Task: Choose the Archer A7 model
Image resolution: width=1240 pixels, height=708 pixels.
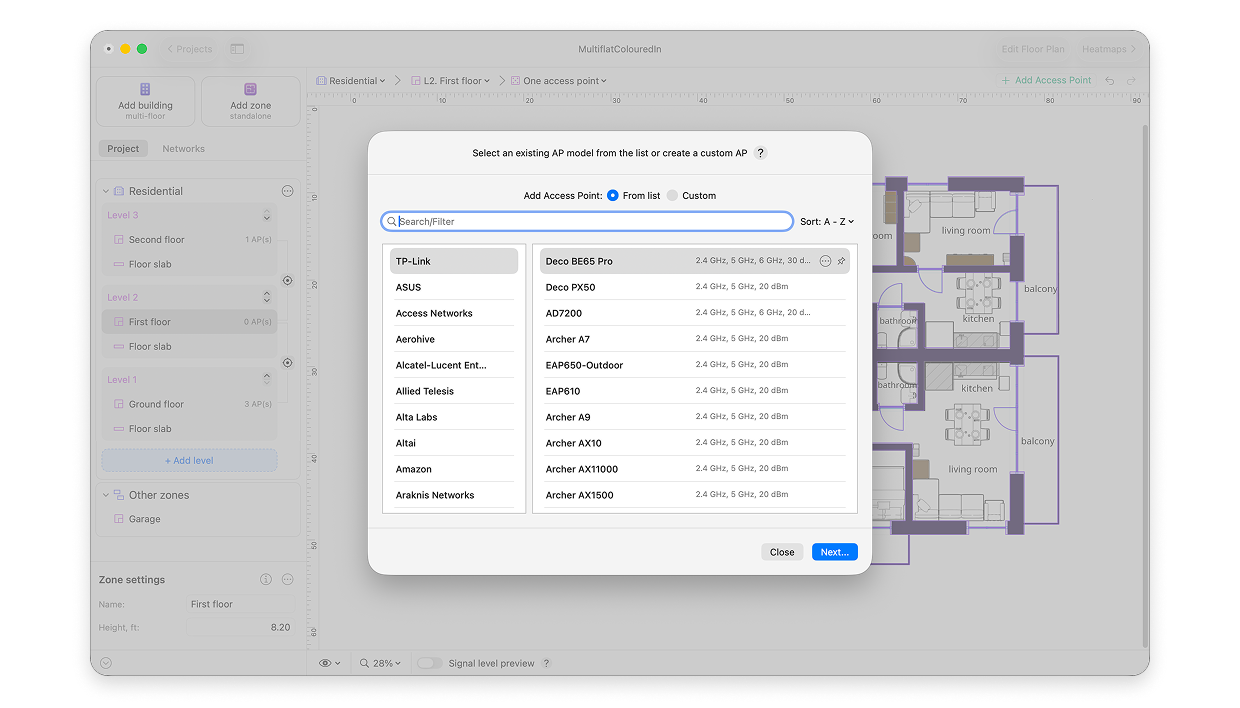Action: (695, 339)
